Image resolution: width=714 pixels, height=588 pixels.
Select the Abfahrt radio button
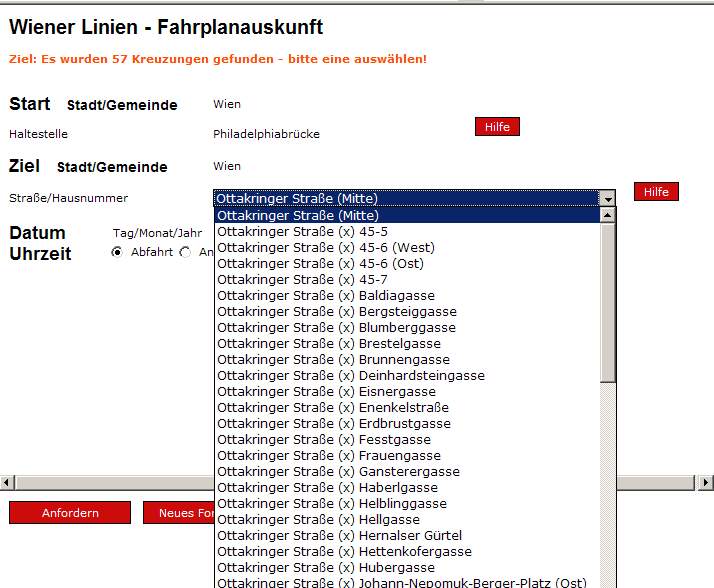[117, 252]
